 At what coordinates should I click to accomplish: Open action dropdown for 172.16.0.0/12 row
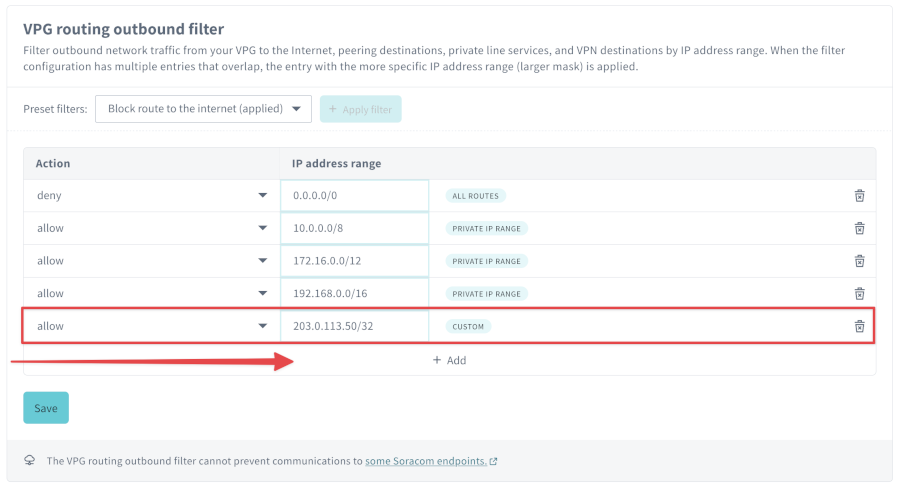point(152,261)
